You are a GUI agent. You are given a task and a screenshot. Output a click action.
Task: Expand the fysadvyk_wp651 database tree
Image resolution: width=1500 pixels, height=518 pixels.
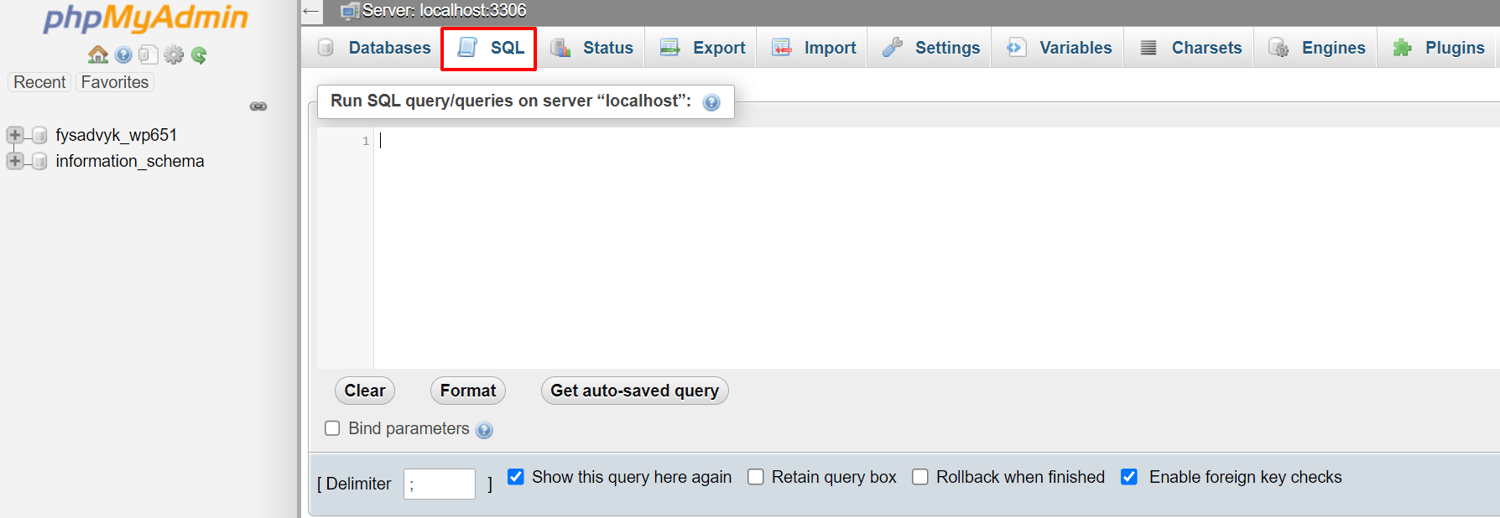pyautogui.click(x=15, y=135)
